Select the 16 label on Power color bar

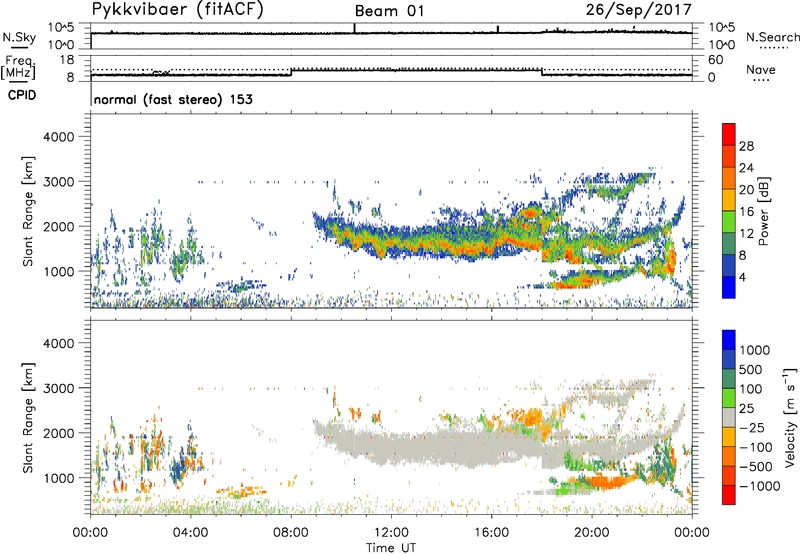746,212
